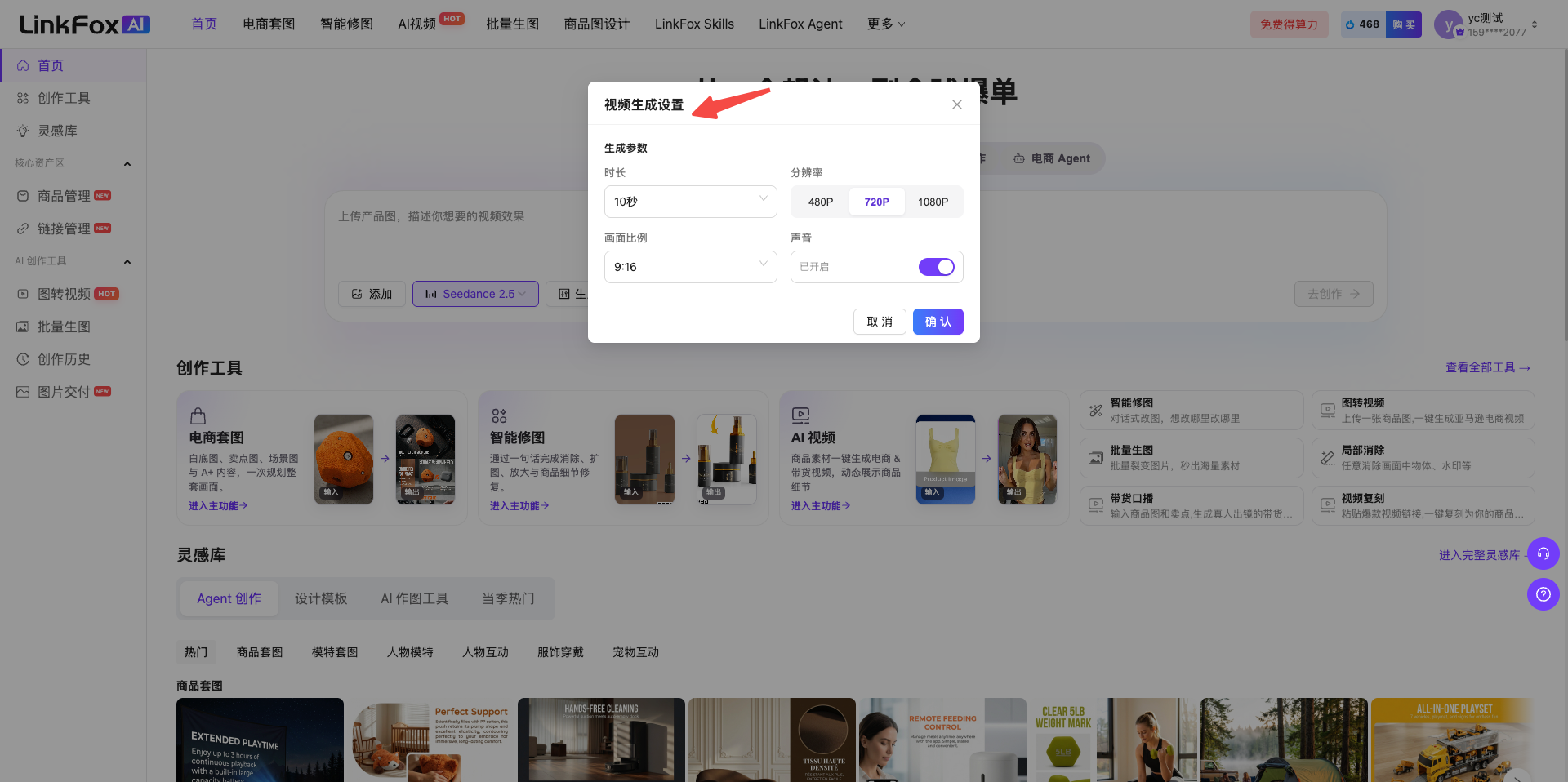Click the 带货口播 tool icon
The height and width of the screenshot is (782, 1568).
(1096, 505)
